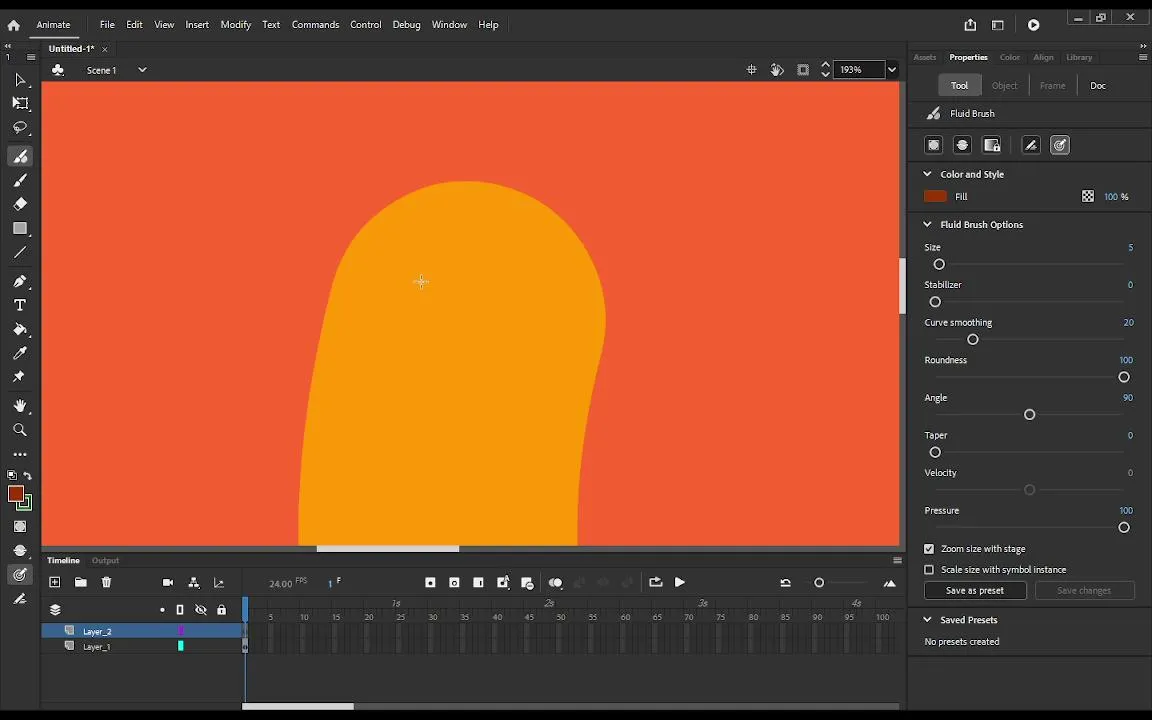Select the Free Transform tool

[21, 104]
